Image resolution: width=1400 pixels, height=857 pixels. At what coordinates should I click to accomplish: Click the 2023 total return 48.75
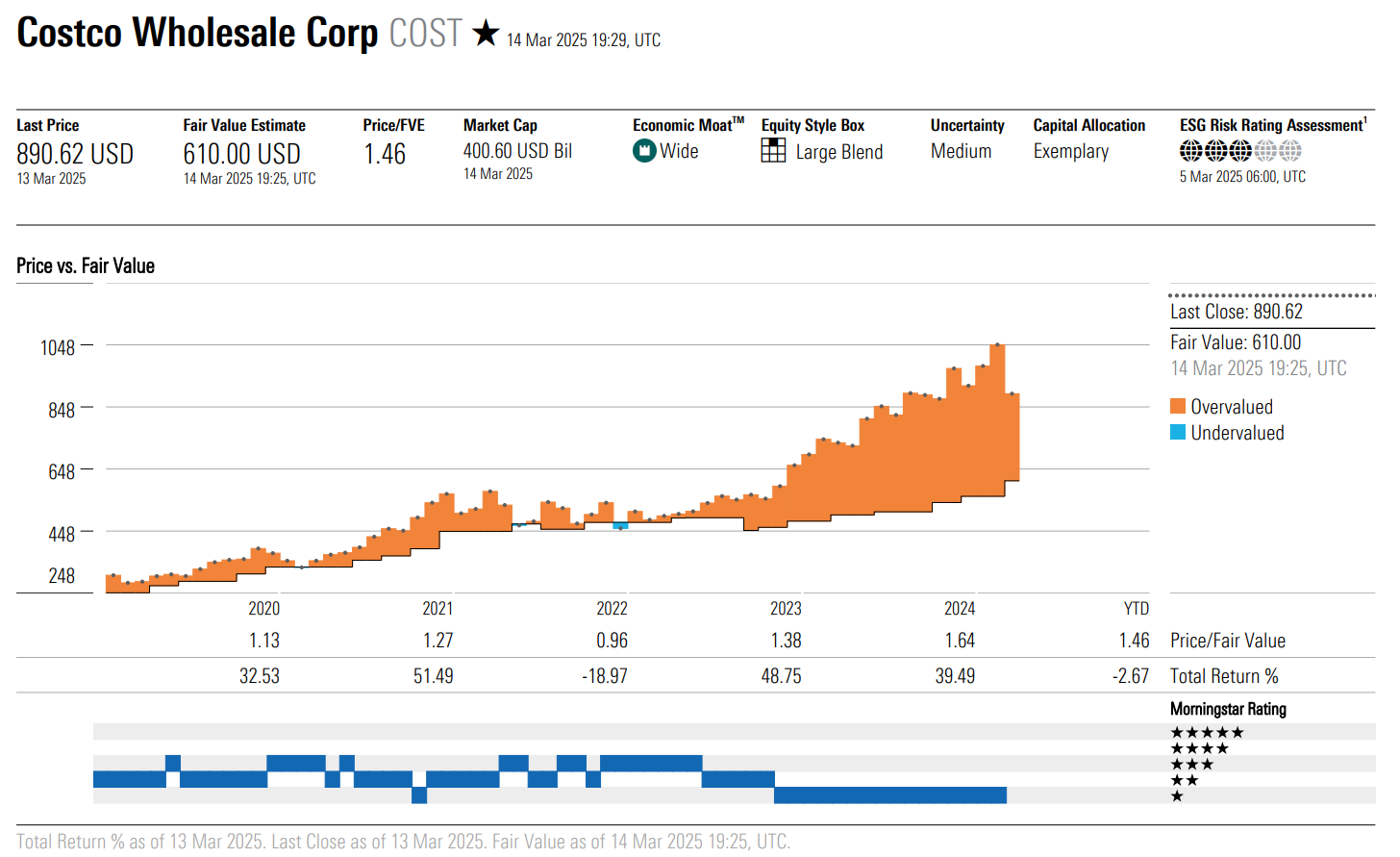tap(782, 676)
